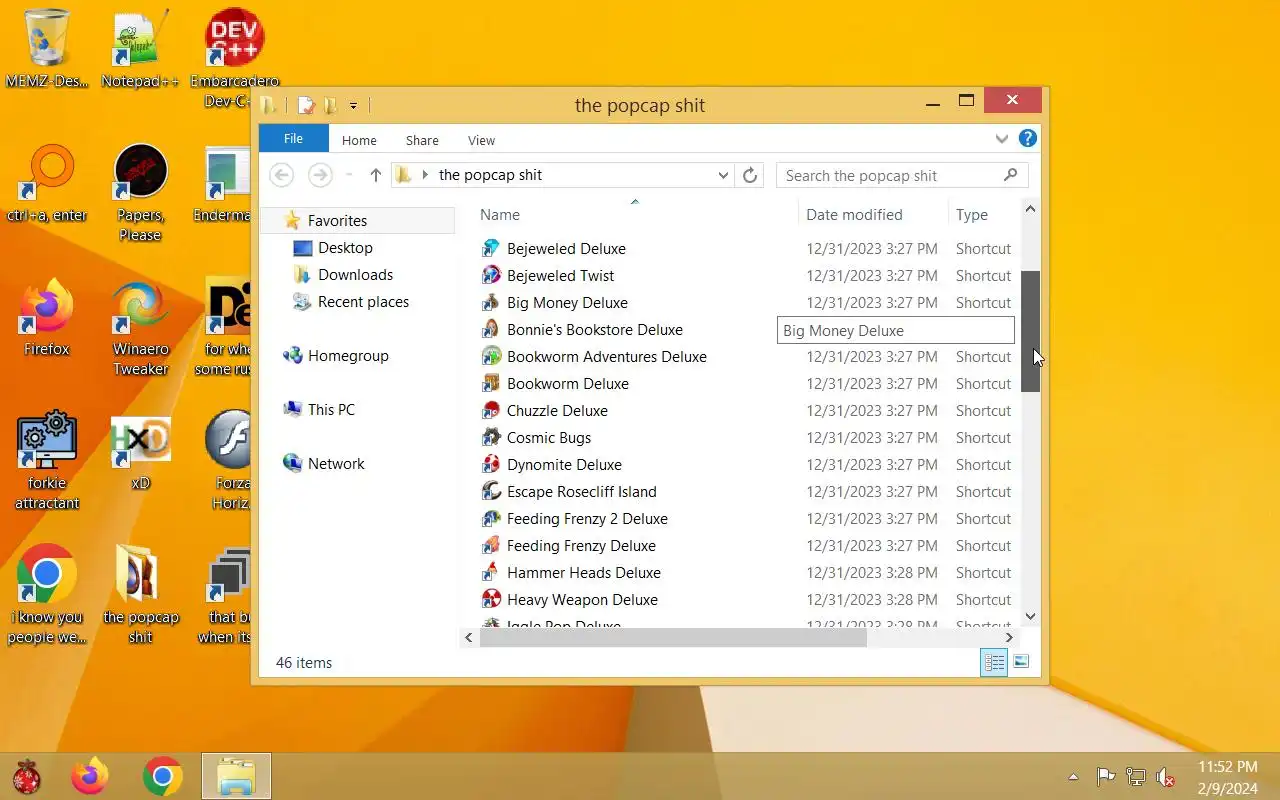Screen dimensions: 1280x800
Task: Switch to large thumbnails view icon
Action: point(1021,662)
